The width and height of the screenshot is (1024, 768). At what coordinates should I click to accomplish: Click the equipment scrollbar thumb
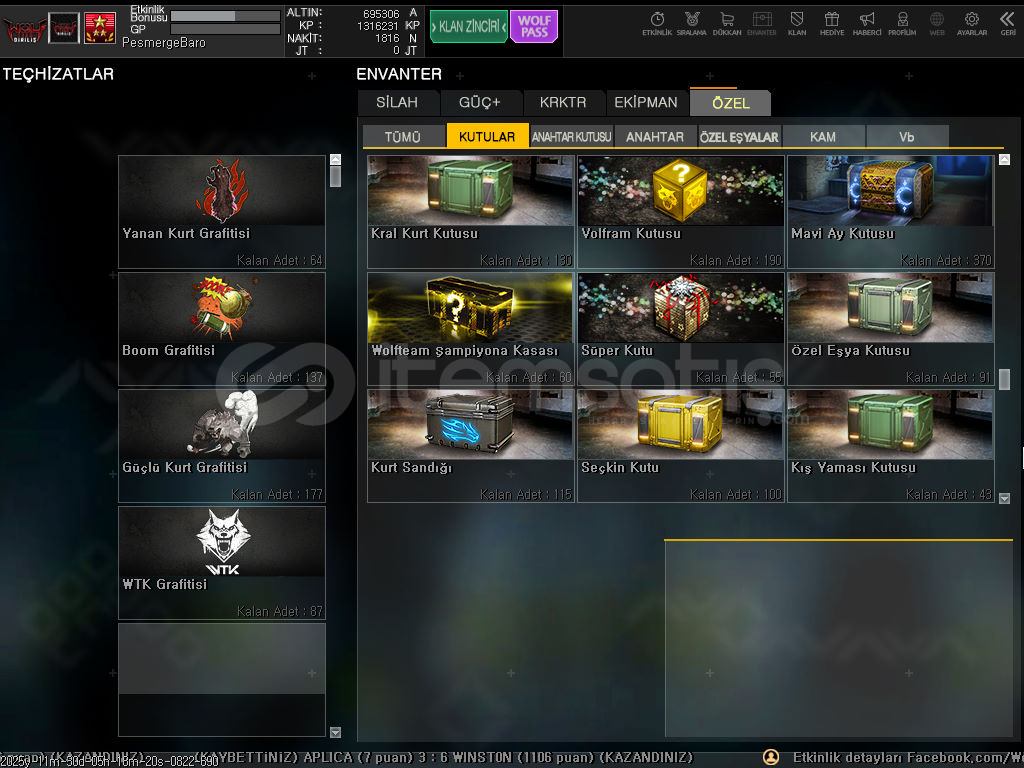tap(336, 176)
